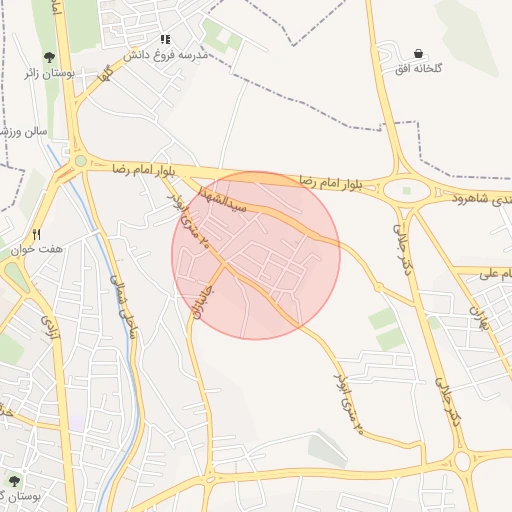
Task: Click the restaurant fork-and-knife icon for هفت خوان
Action: [x=37, y=235]
